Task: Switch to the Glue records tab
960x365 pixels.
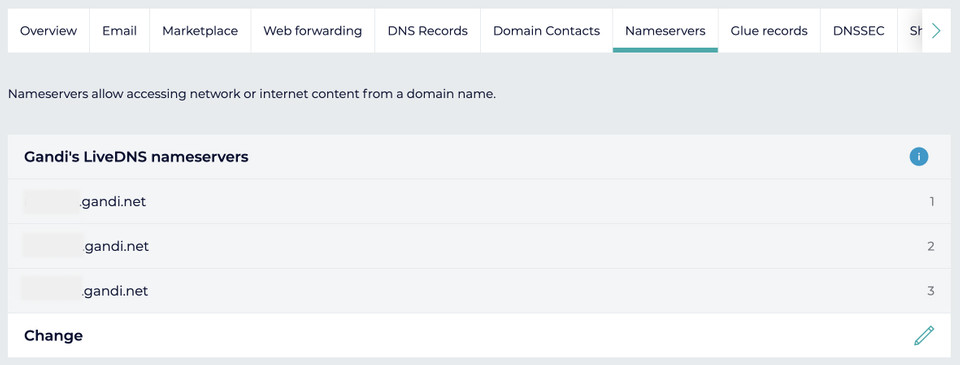Action: pos(769,31)
